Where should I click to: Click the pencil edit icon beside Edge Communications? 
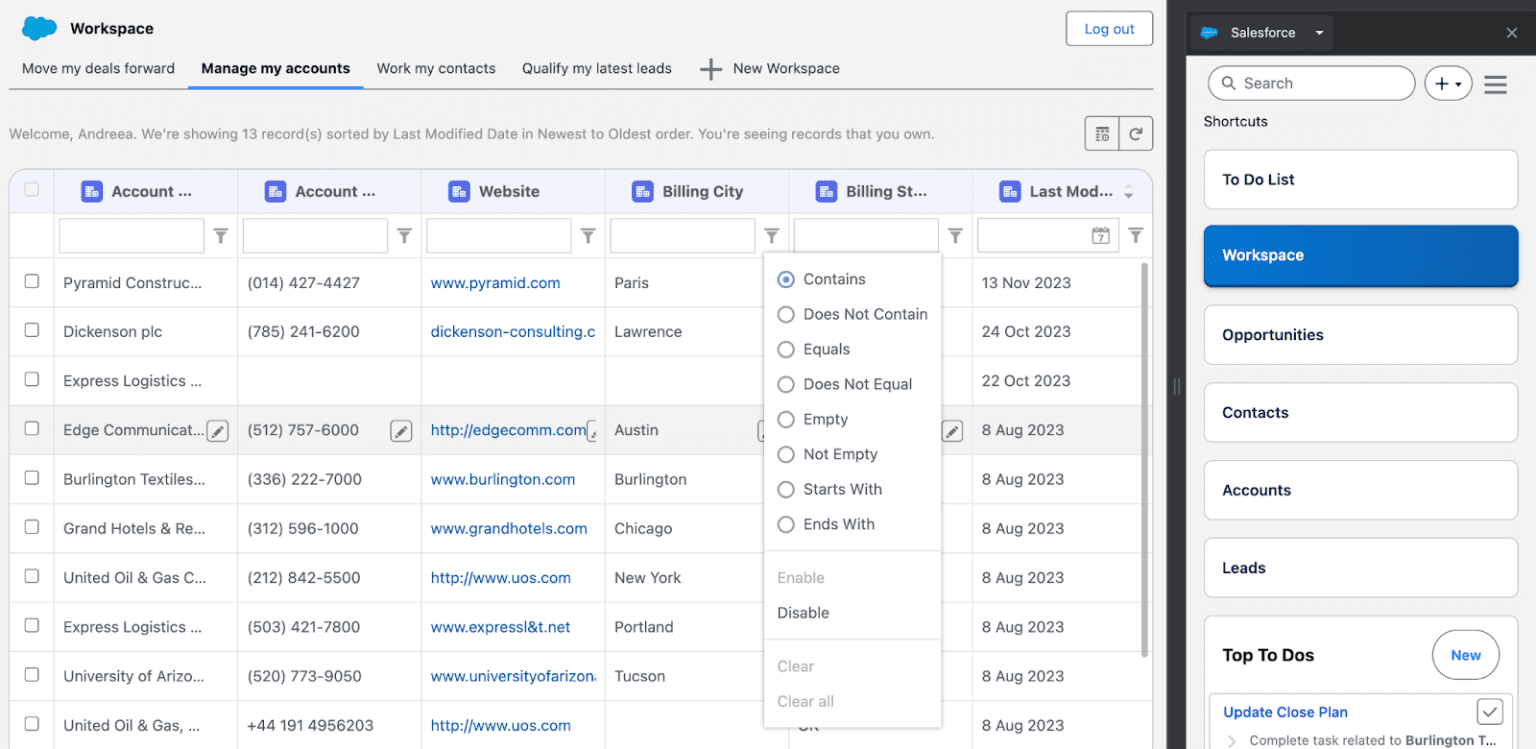point(217,431)
